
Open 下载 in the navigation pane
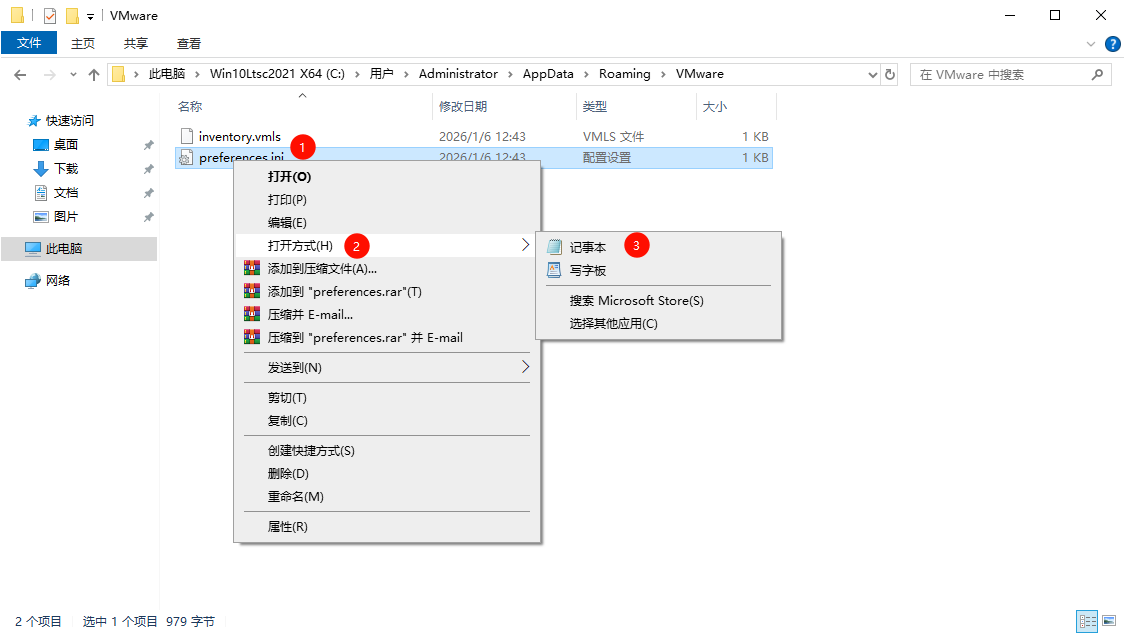(x=66, y=169)
